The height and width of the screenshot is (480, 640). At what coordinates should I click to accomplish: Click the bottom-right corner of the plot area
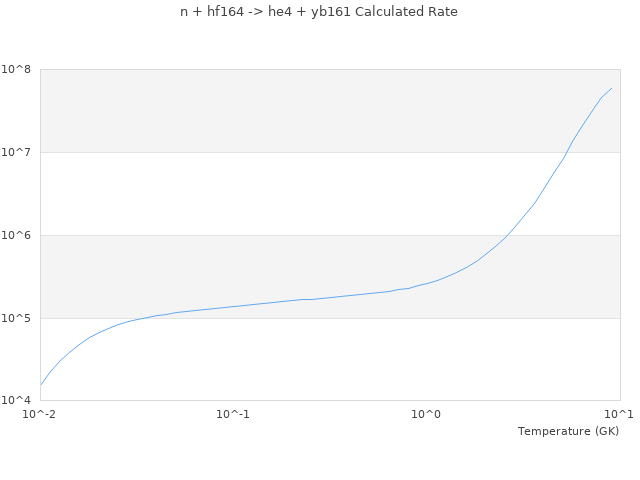point(620,401)
